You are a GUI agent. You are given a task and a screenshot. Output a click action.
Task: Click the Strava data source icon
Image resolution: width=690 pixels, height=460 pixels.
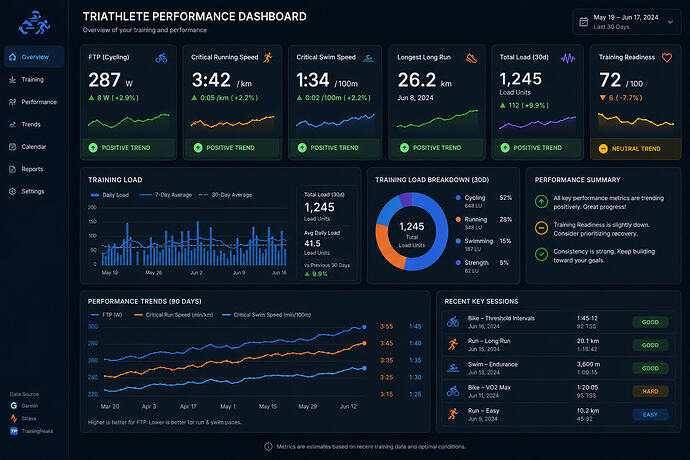pos(14,418)
